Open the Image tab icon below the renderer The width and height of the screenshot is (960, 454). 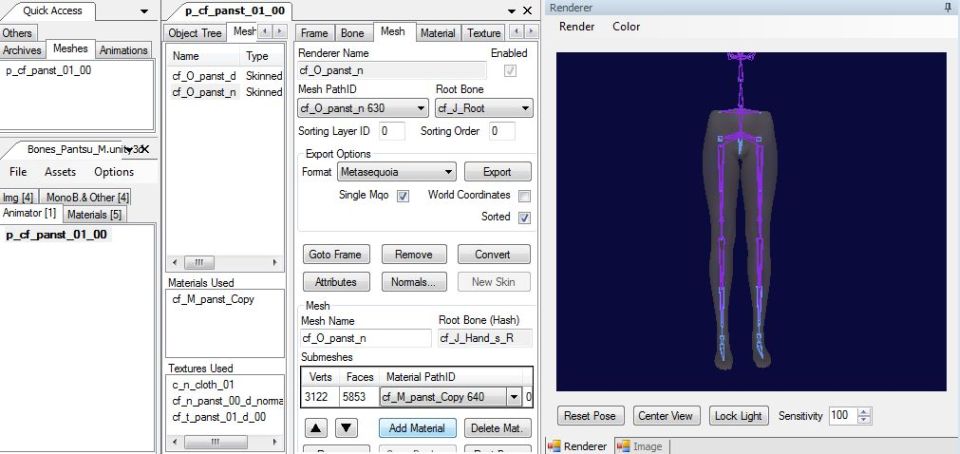[623, 446]
